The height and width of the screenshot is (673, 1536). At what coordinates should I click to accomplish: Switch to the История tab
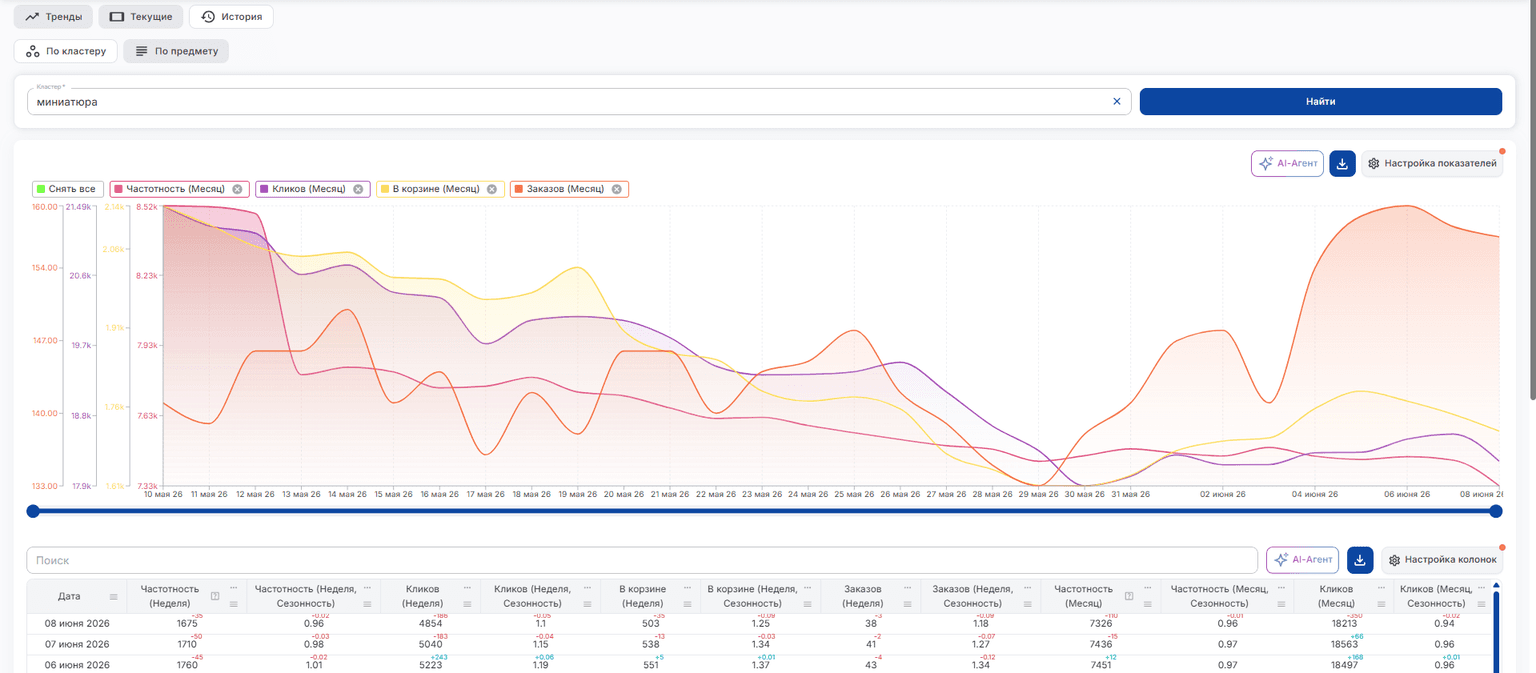tap(231, 17)
